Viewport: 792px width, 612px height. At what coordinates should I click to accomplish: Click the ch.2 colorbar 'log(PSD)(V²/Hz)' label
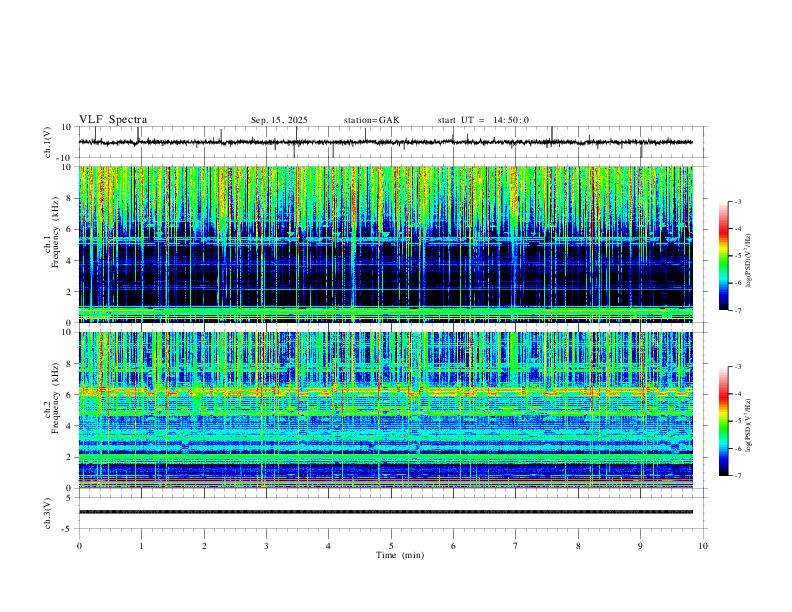(749, 425)
